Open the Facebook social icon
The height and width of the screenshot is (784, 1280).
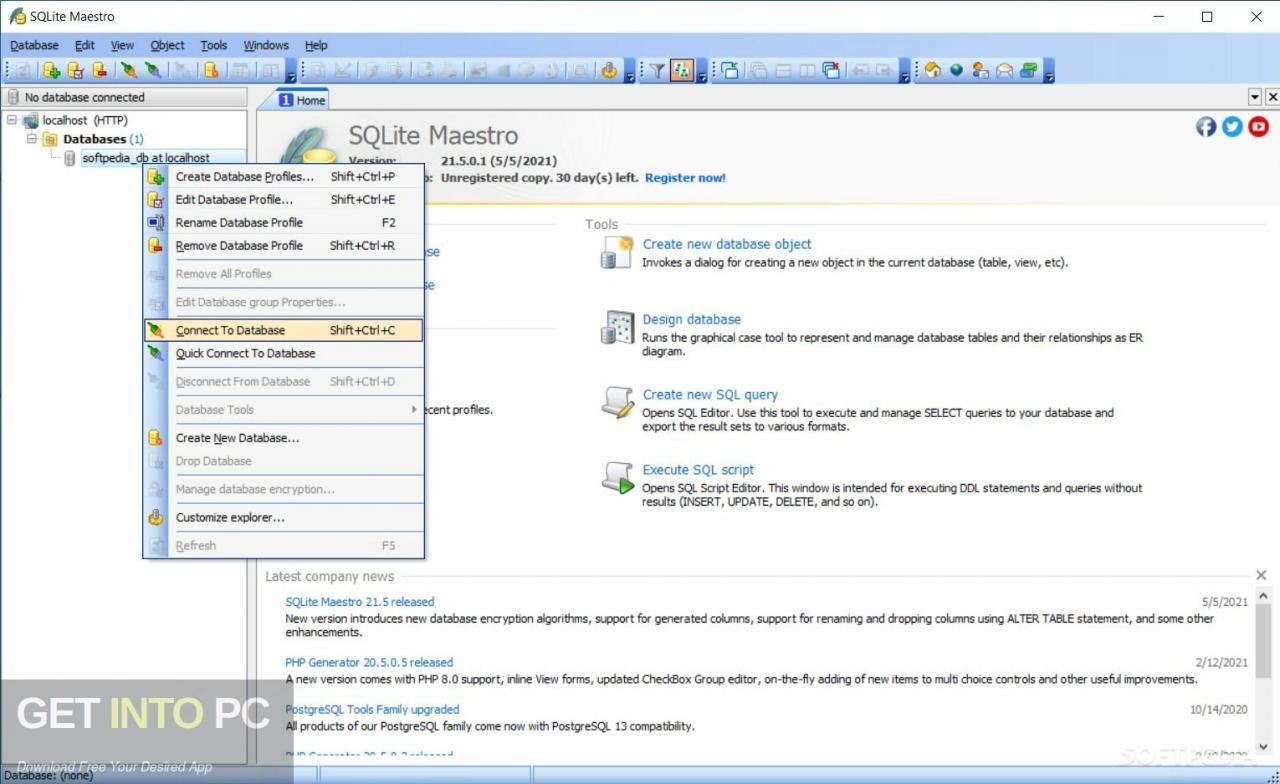[x=1206, y=126]
